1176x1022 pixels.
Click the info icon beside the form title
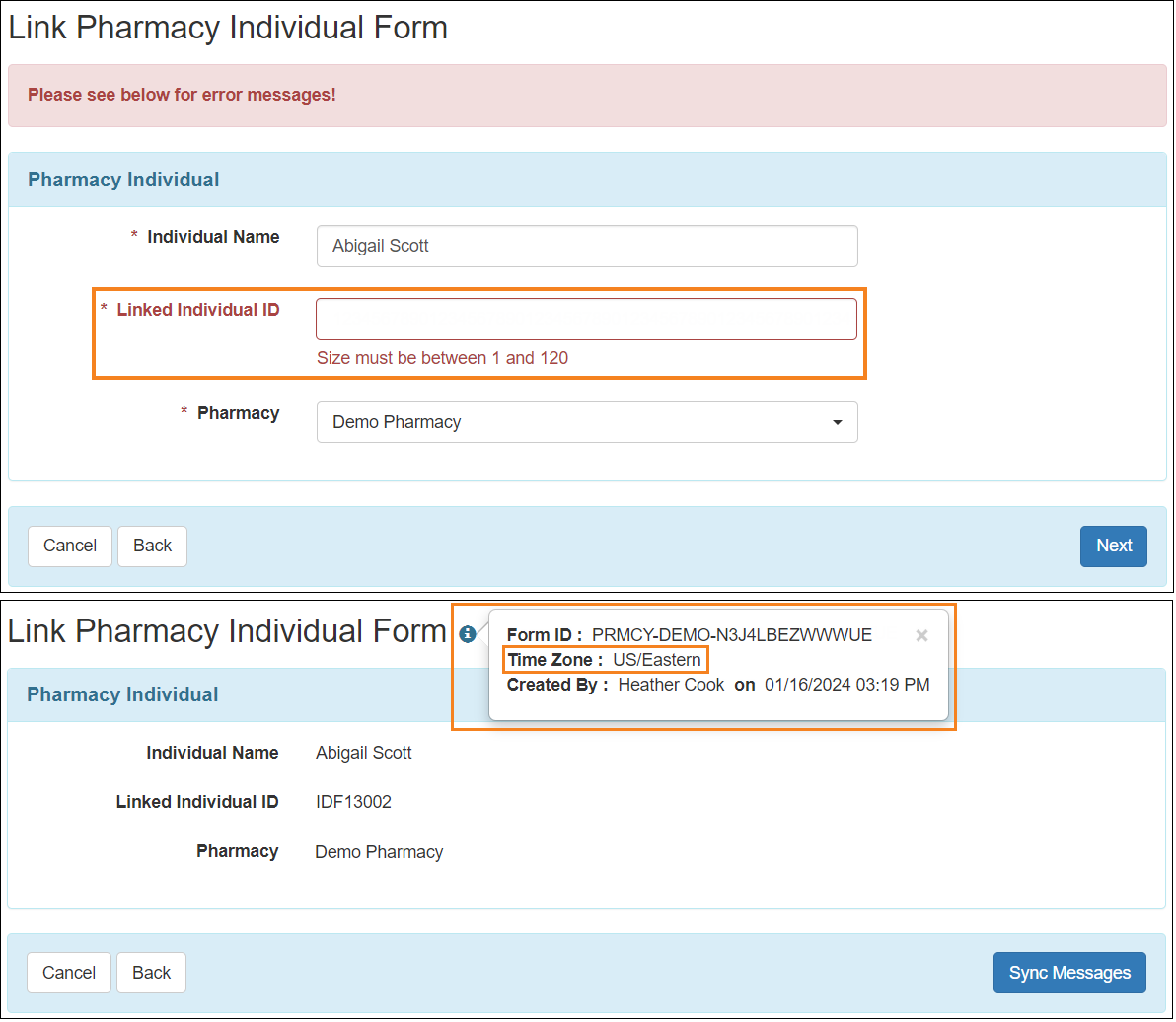click(468, 634)
